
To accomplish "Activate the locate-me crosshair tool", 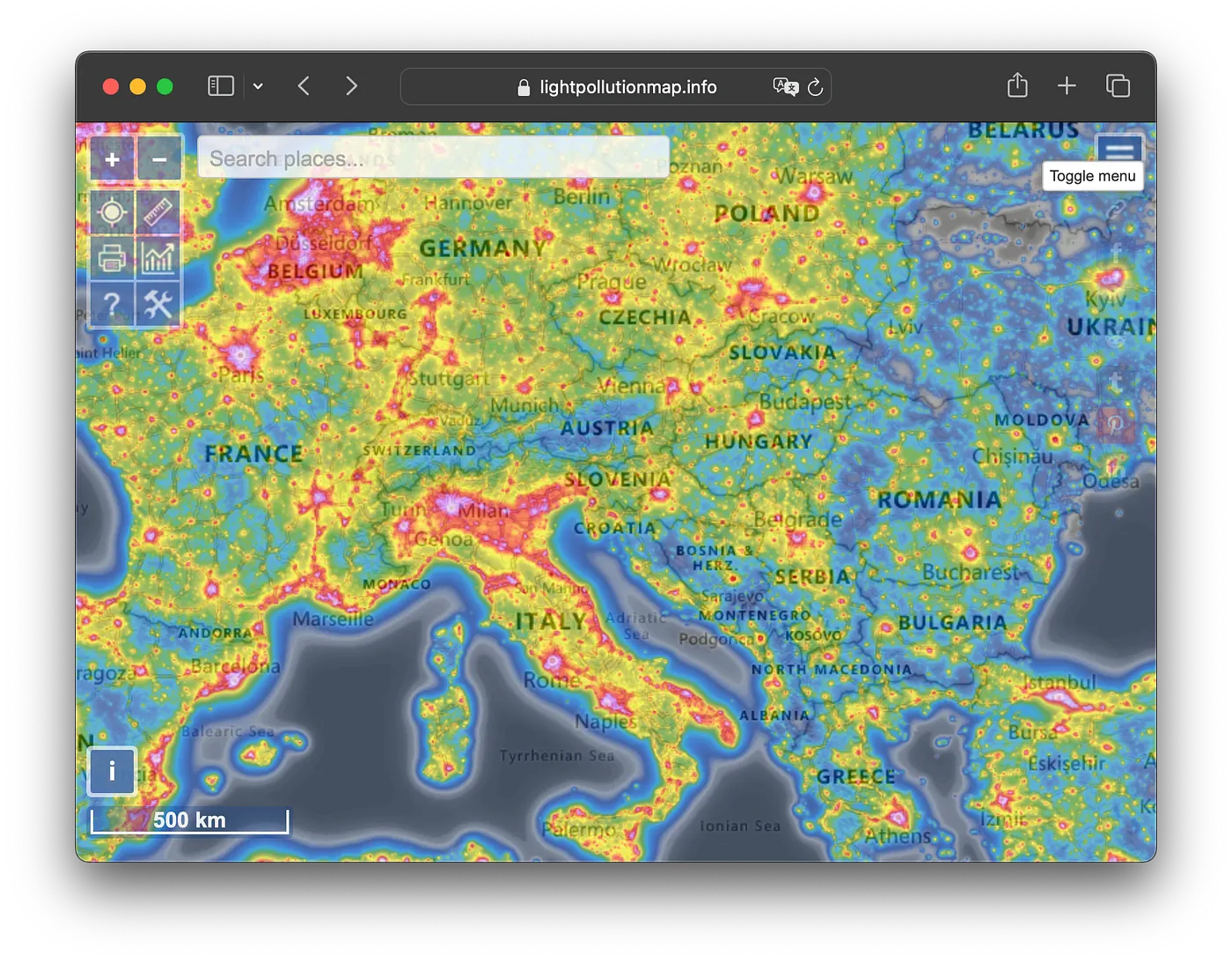I will [113, 212].
